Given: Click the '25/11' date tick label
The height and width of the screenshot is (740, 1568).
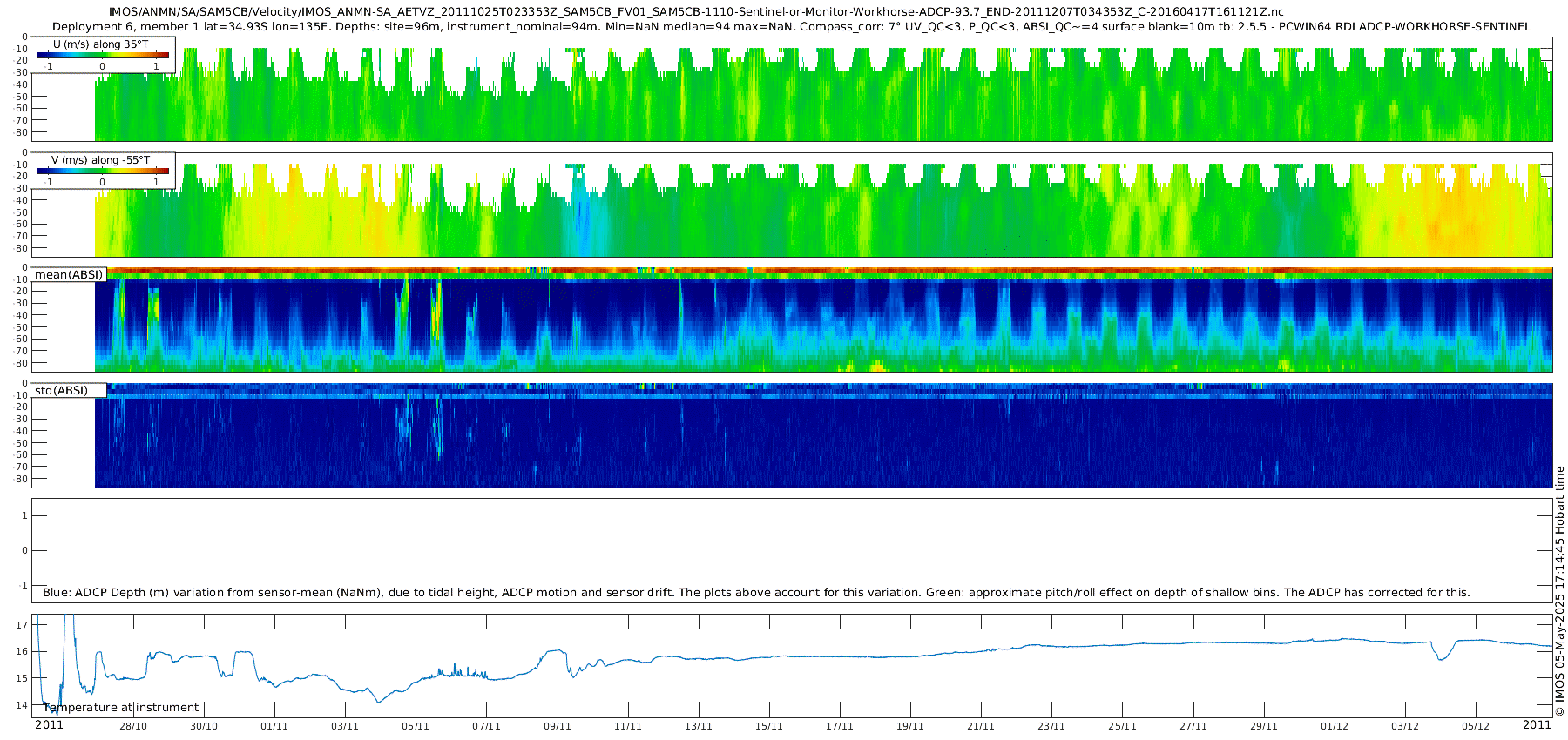Looking at the screenshot, I should 1123,726.
